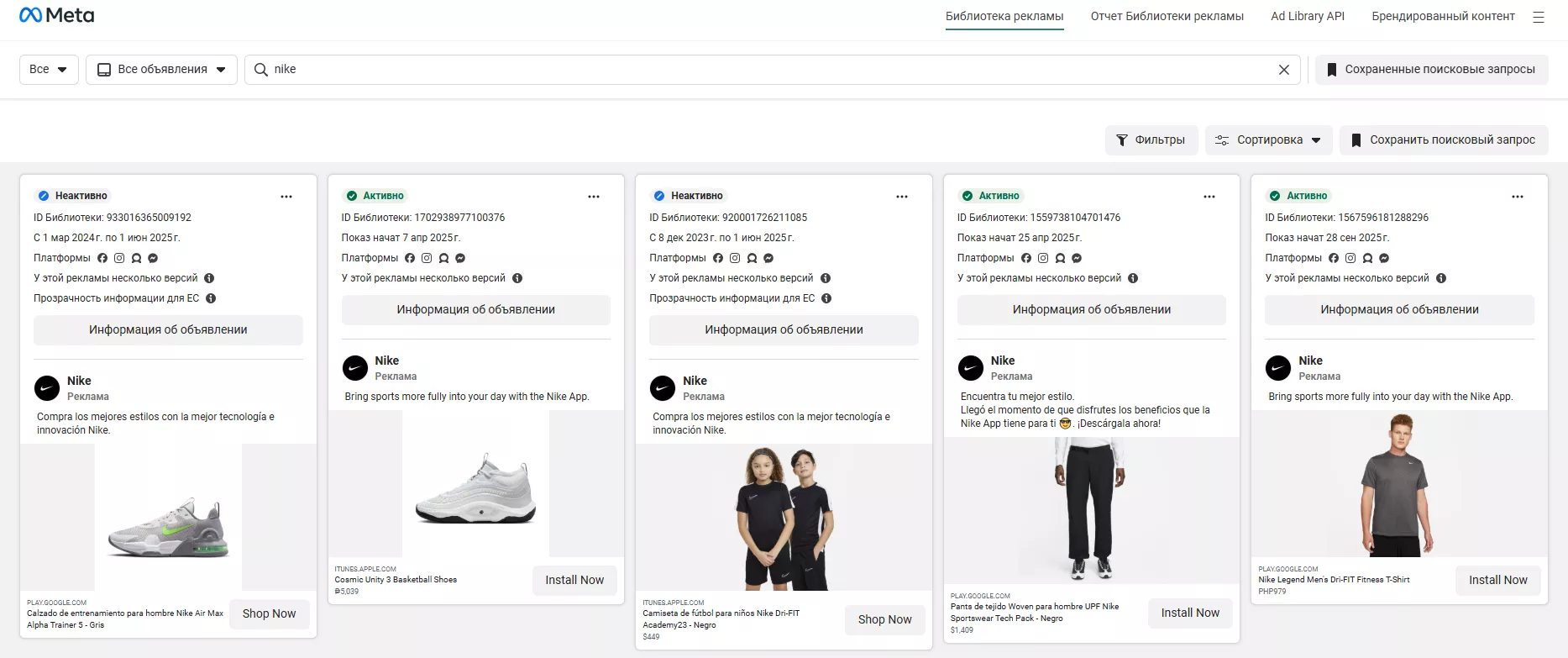
Task: Click info icon beside versions in ad 933016365009192
Action: point(209,278)
